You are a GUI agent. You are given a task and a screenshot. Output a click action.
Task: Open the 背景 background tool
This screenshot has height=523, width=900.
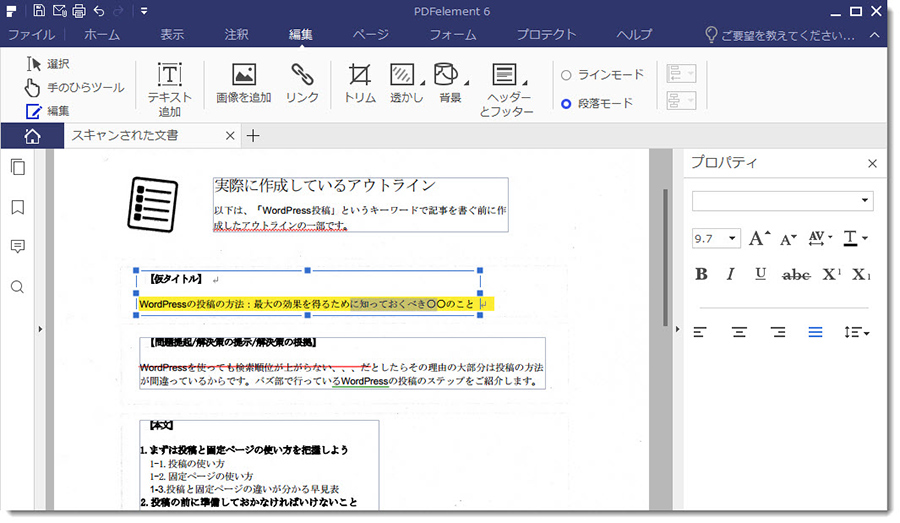pos(451,84)
